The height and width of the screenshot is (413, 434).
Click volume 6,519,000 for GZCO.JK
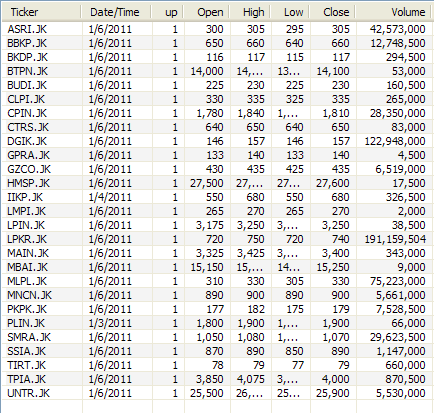400,169
